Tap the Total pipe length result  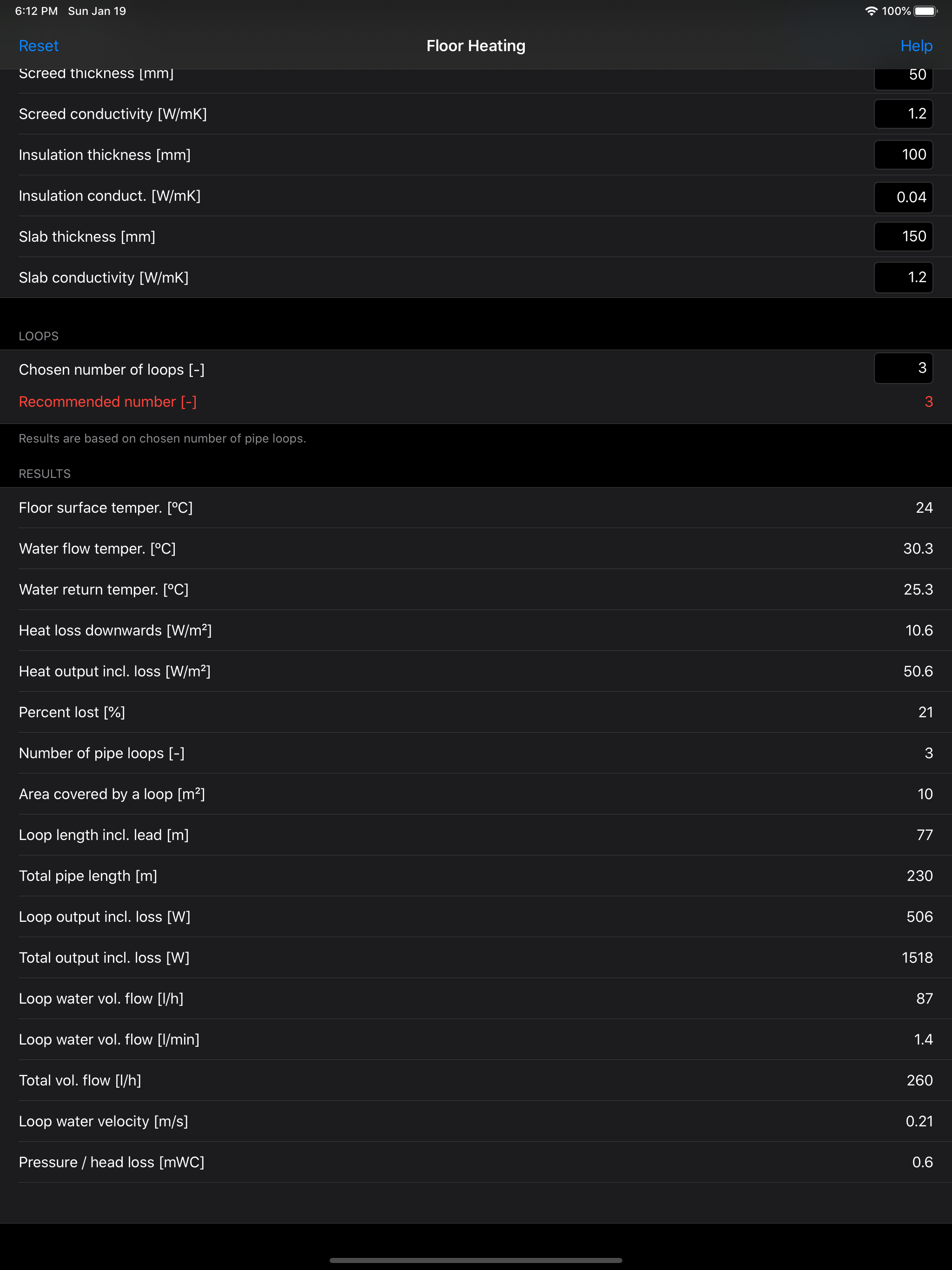tap(476, 875)
